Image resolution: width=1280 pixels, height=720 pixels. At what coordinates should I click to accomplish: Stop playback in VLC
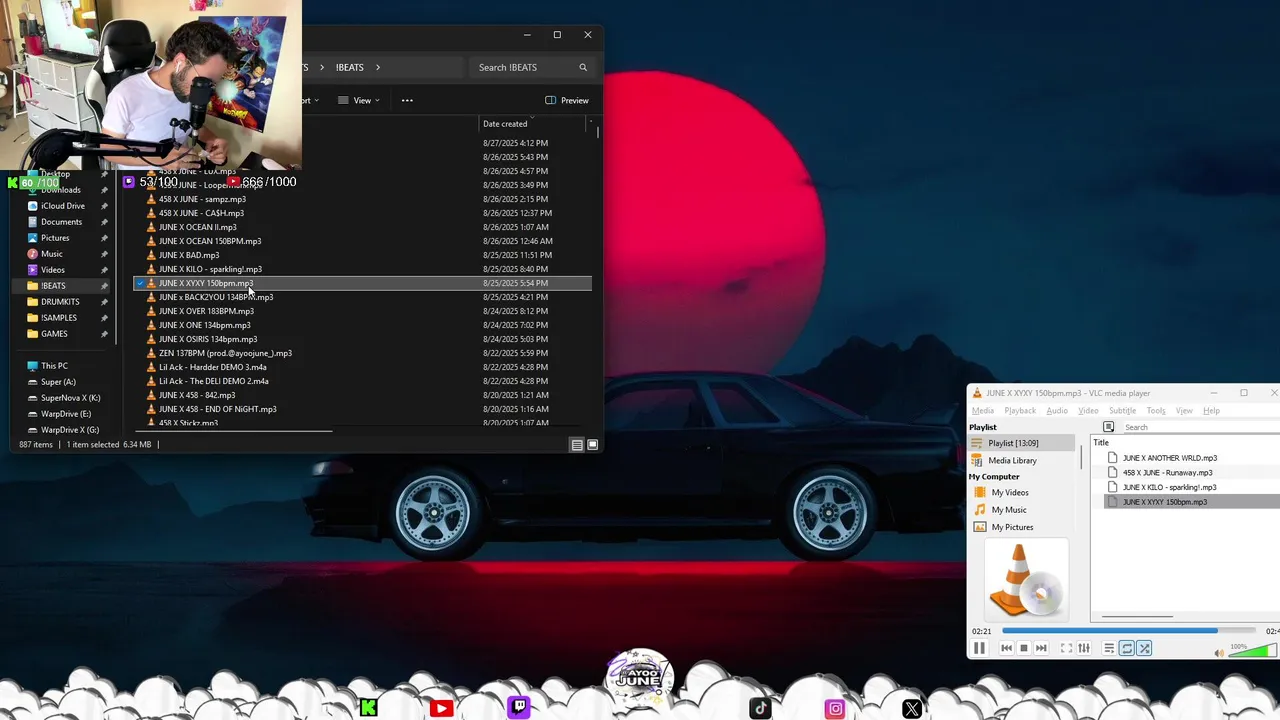[1023, 648]
